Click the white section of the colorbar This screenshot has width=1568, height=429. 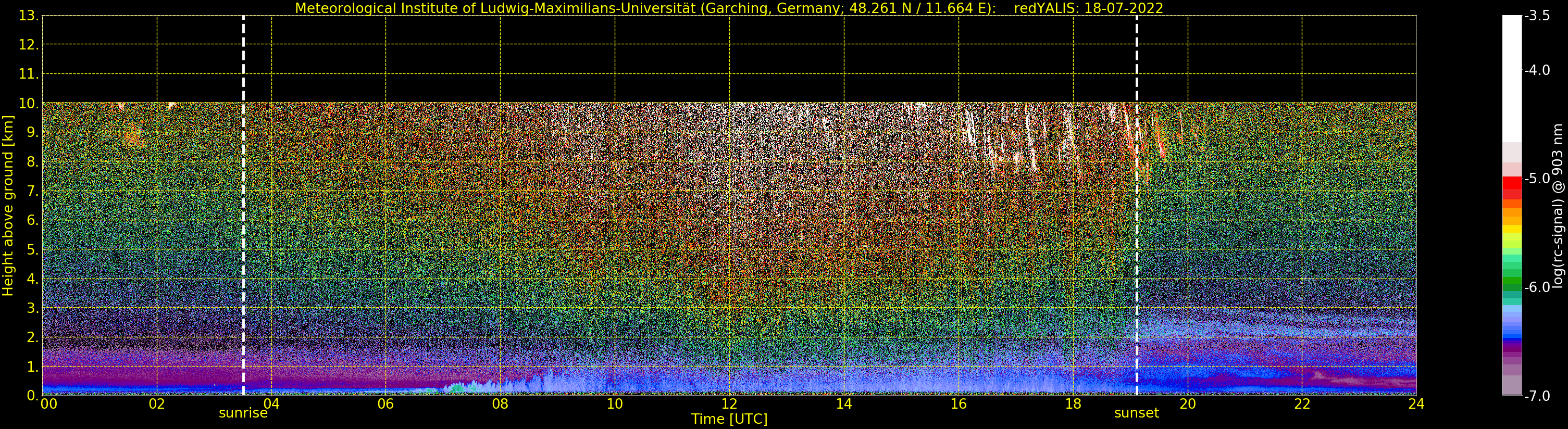(1512, 79)
